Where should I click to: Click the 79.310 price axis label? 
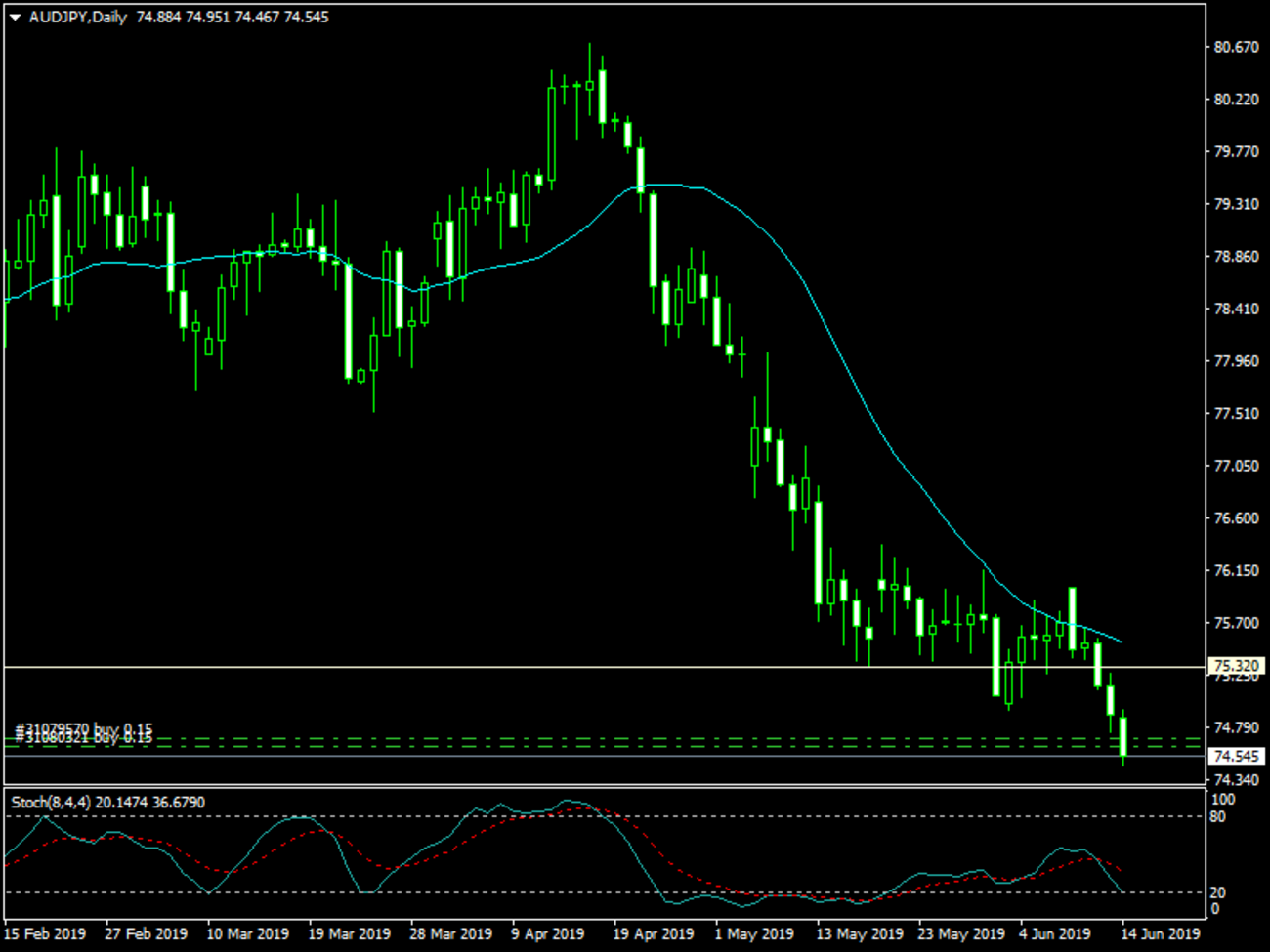click(x=1236, y=204)
